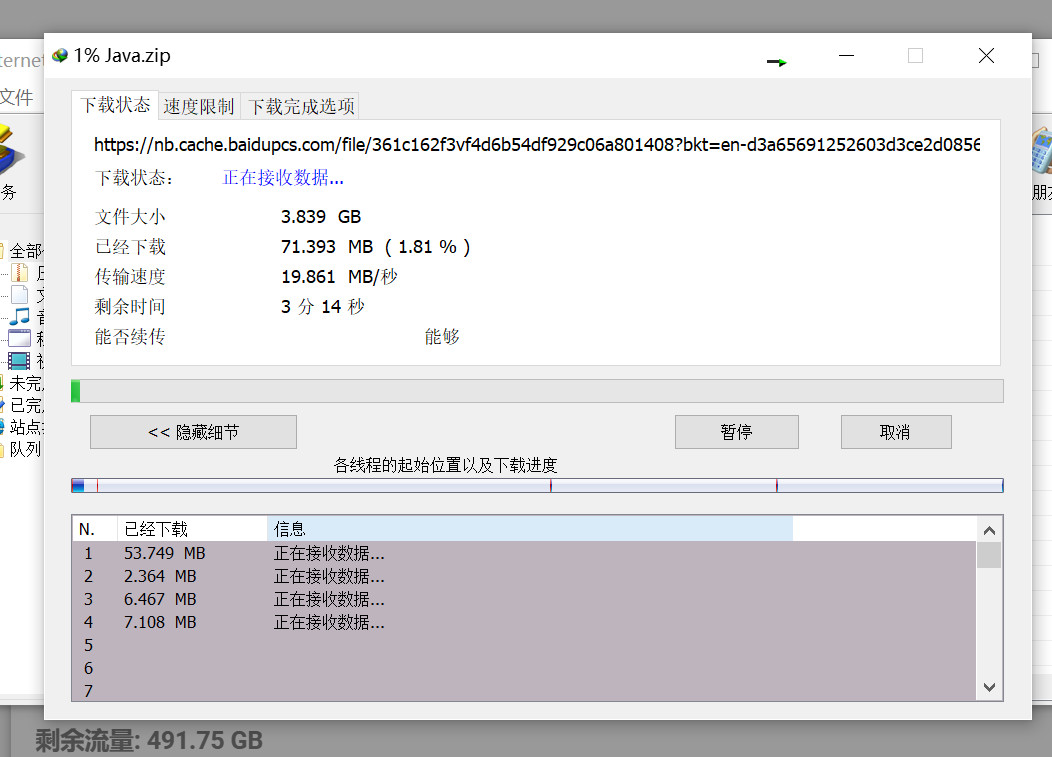Click the programs window category icon

pos(20,338)
